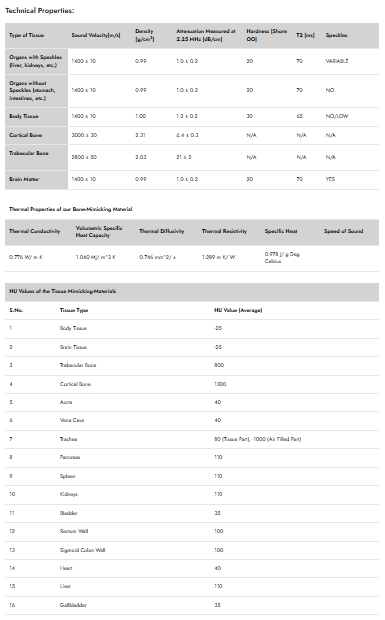Click the Thermal Diffusivity header
The height and width of the screenshot is (620, 385).
tap(162, 231)
